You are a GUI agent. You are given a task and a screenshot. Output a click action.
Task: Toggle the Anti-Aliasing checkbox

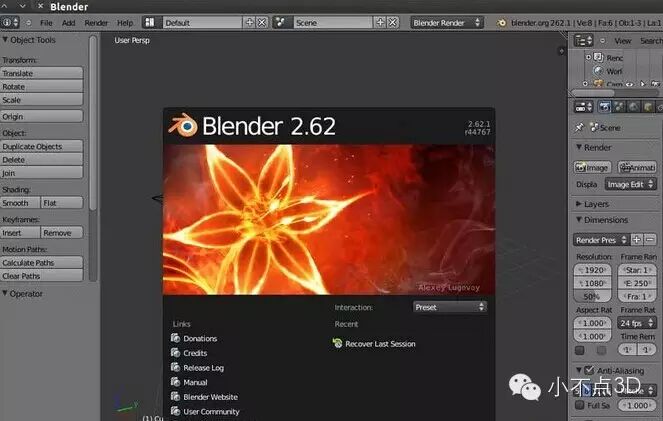click(x=589, y=370)
